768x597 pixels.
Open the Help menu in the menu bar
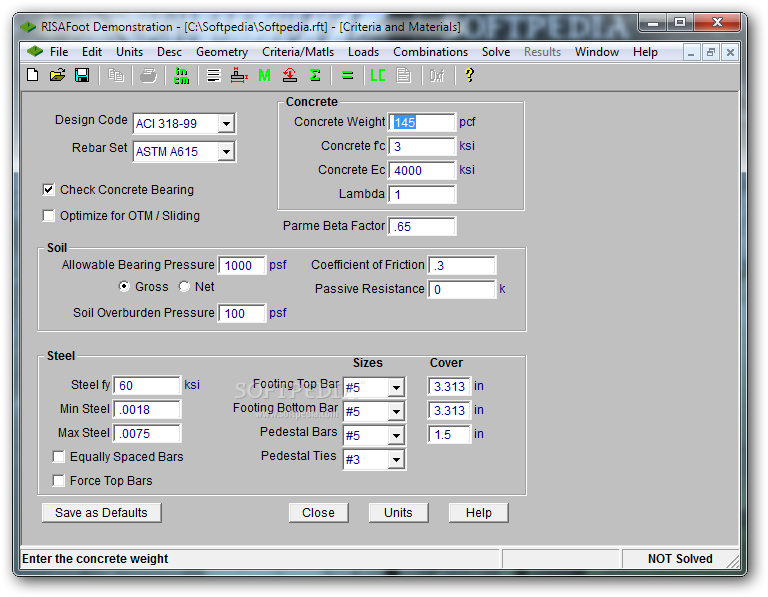click(x=645, y=52)
